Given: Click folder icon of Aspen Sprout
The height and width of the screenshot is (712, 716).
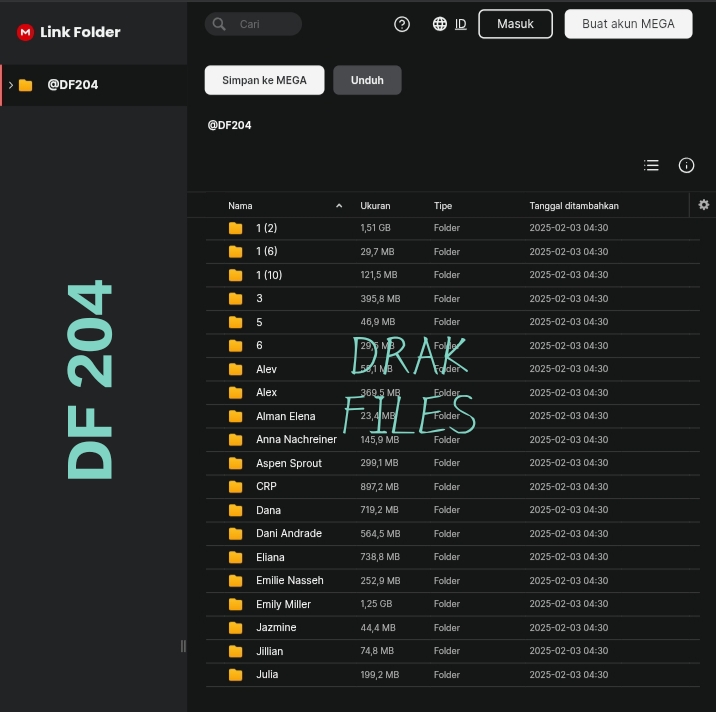Looking at the screenshot, I should 236,463.
